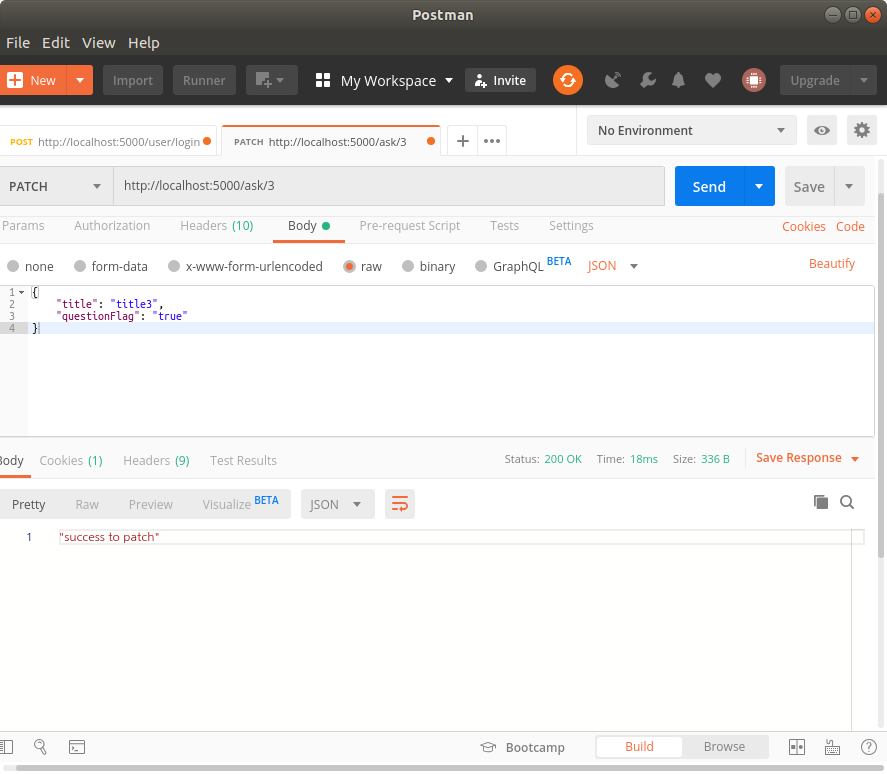
Task: Open manage environments gear icon
Action: pos(862,131)
